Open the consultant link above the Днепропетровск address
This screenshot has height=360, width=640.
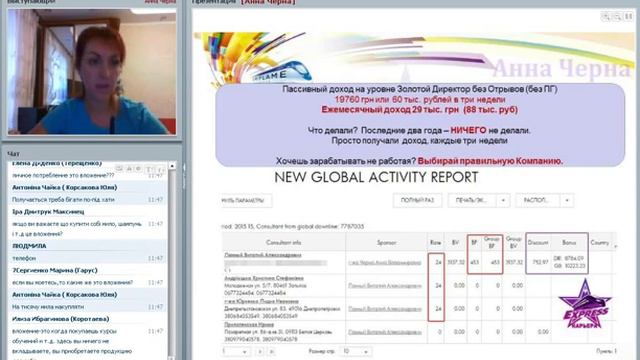[x=261, y=301]
